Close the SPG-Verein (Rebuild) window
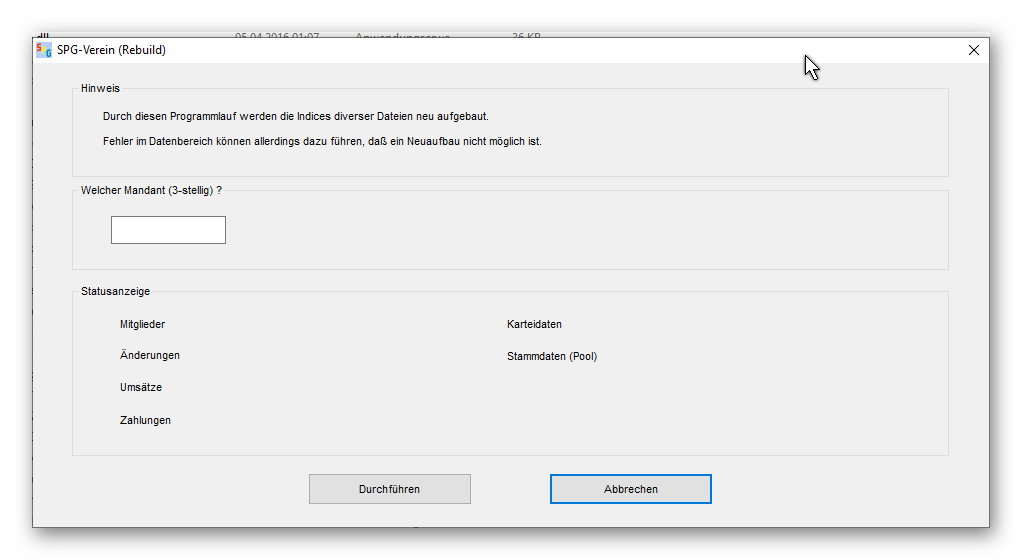This screenshot has height=560, width=1022. [x=973, y=50]
